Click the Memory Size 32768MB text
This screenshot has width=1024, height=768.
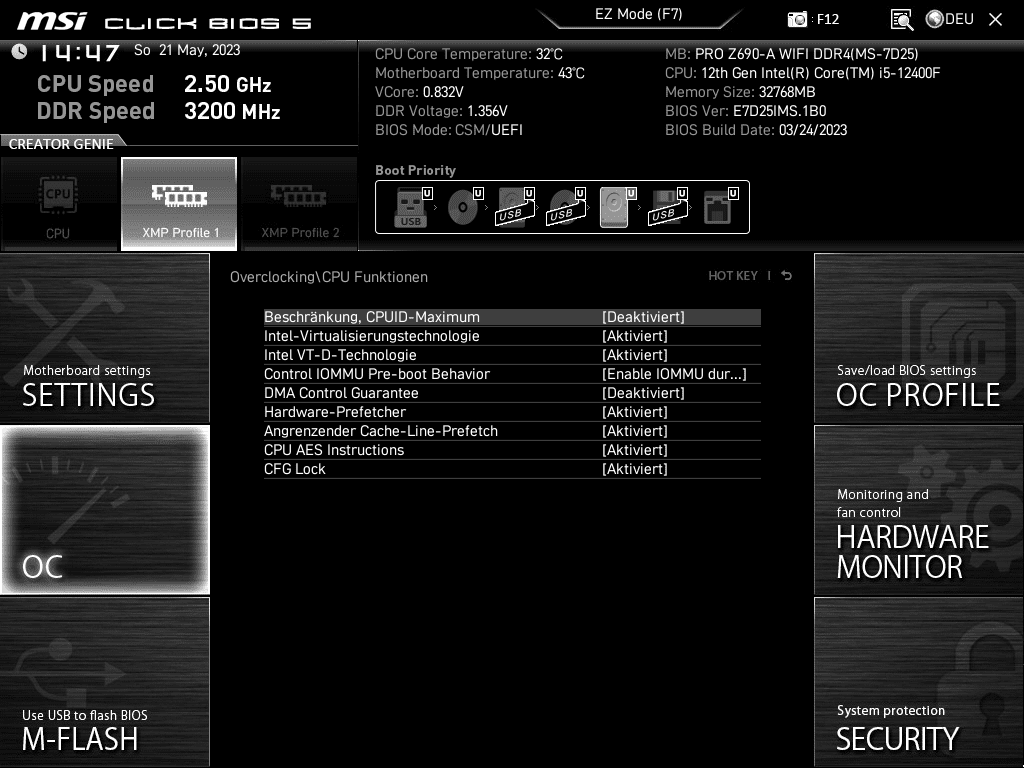click(x=740, y=91)
